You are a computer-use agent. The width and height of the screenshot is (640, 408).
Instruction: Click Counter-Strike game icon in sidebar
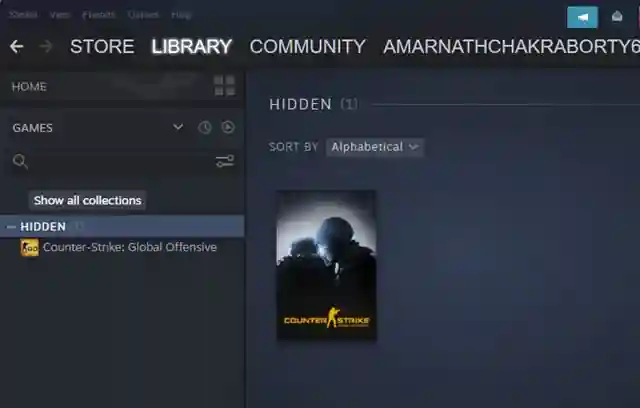coord(30,247)
